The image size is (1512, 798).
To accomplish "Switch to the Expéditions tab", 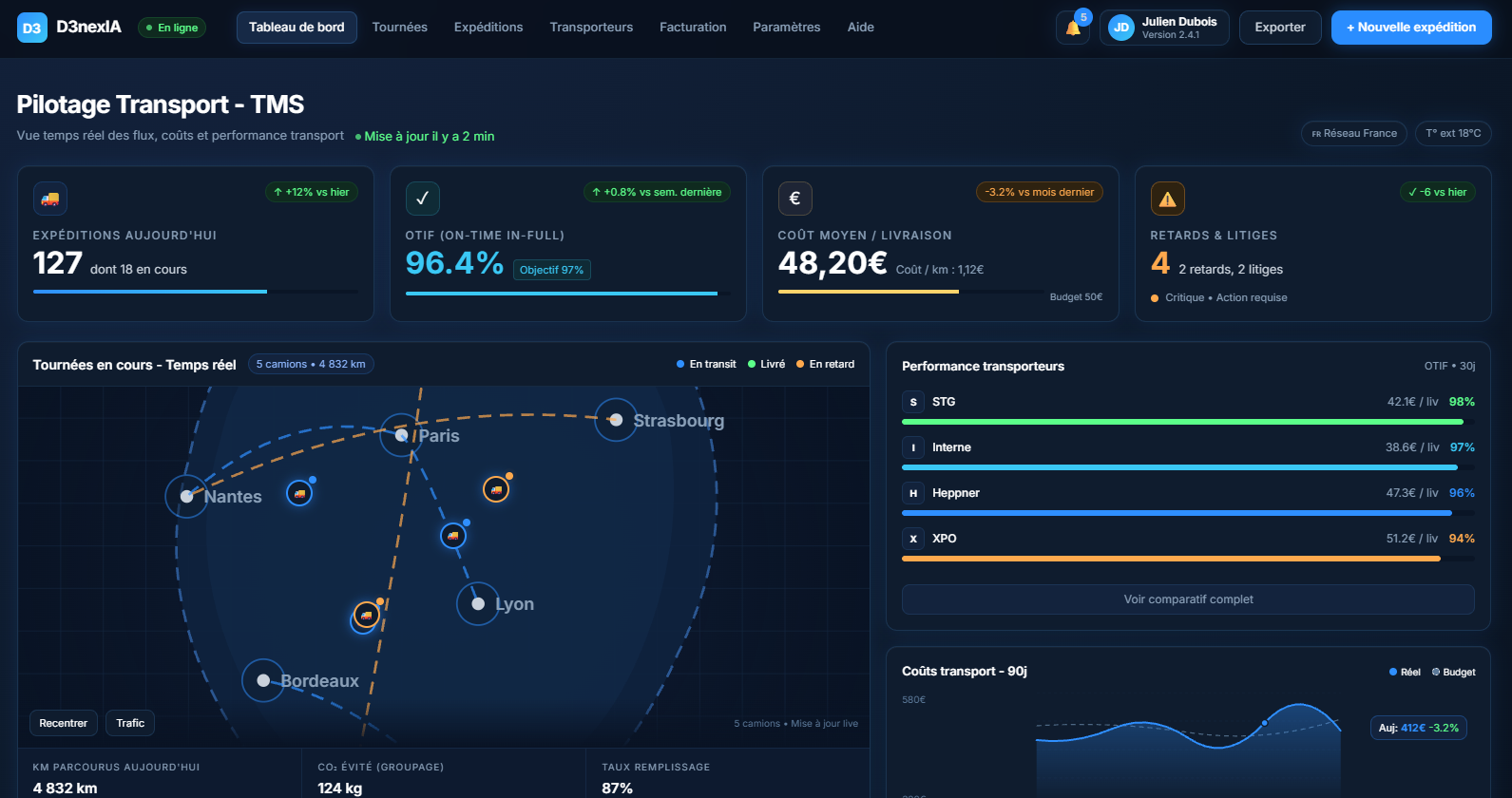I will pos(488,28).
